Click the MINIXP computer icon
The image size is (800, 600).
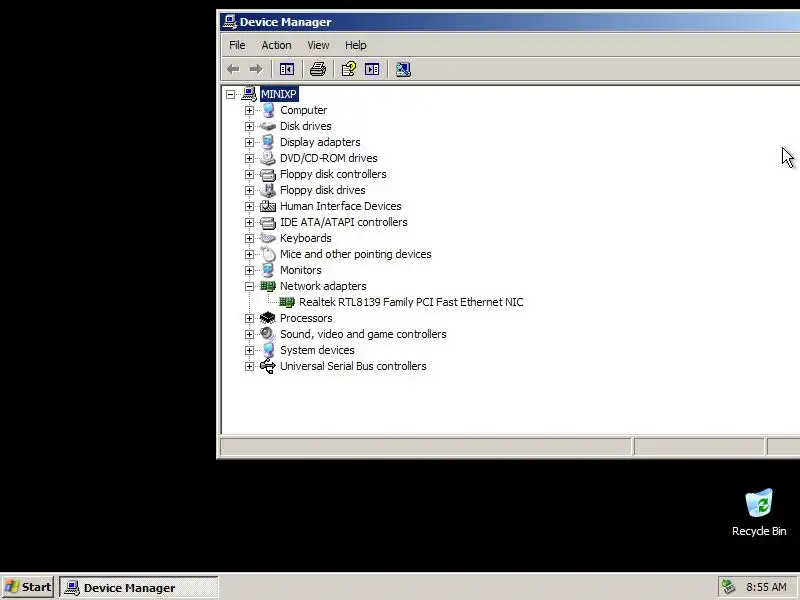coord(249,94)
